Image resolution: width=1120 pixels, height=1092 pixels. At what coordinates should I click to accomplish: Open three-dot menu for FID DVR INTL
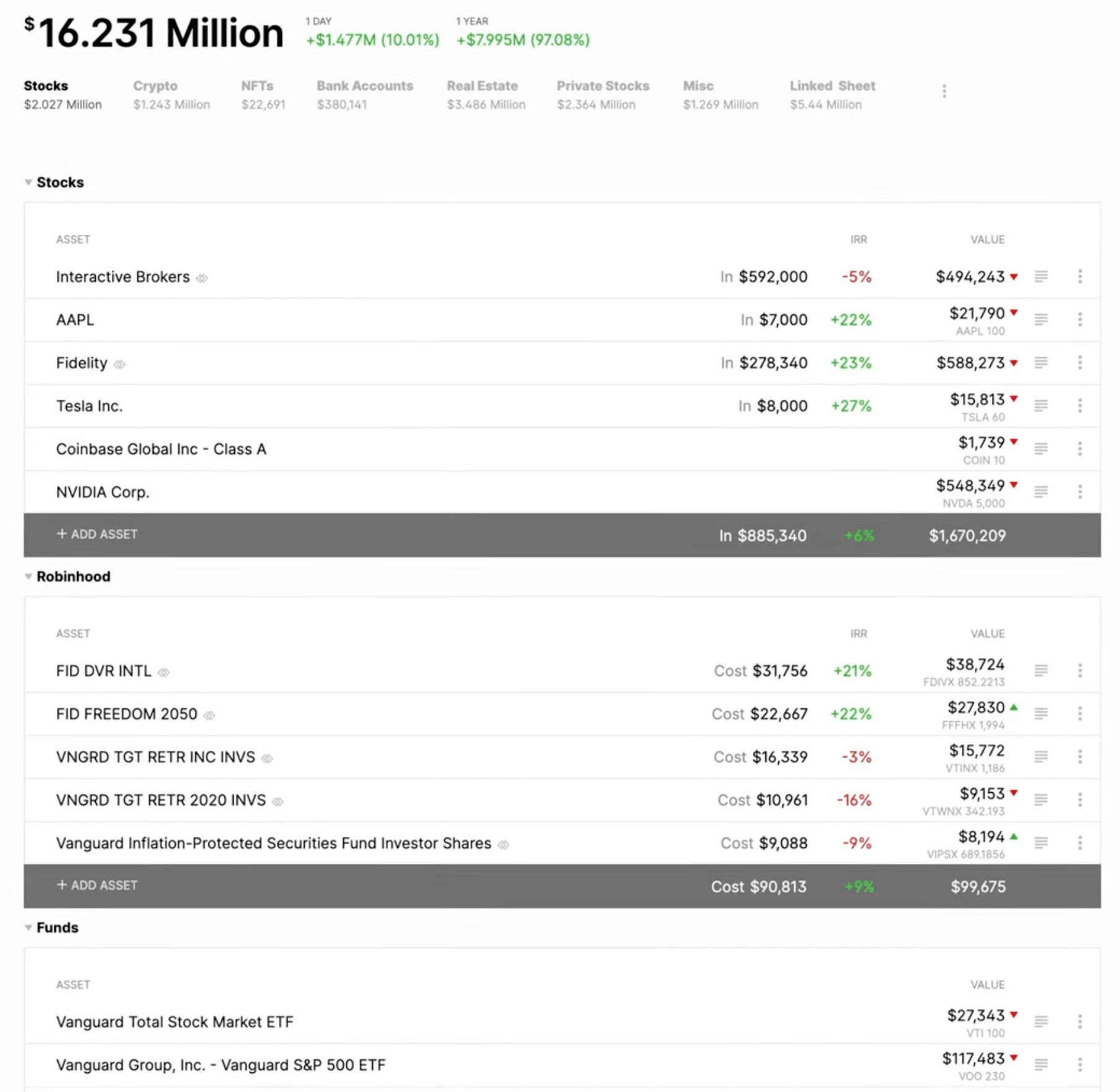[x=1080, y=671]
